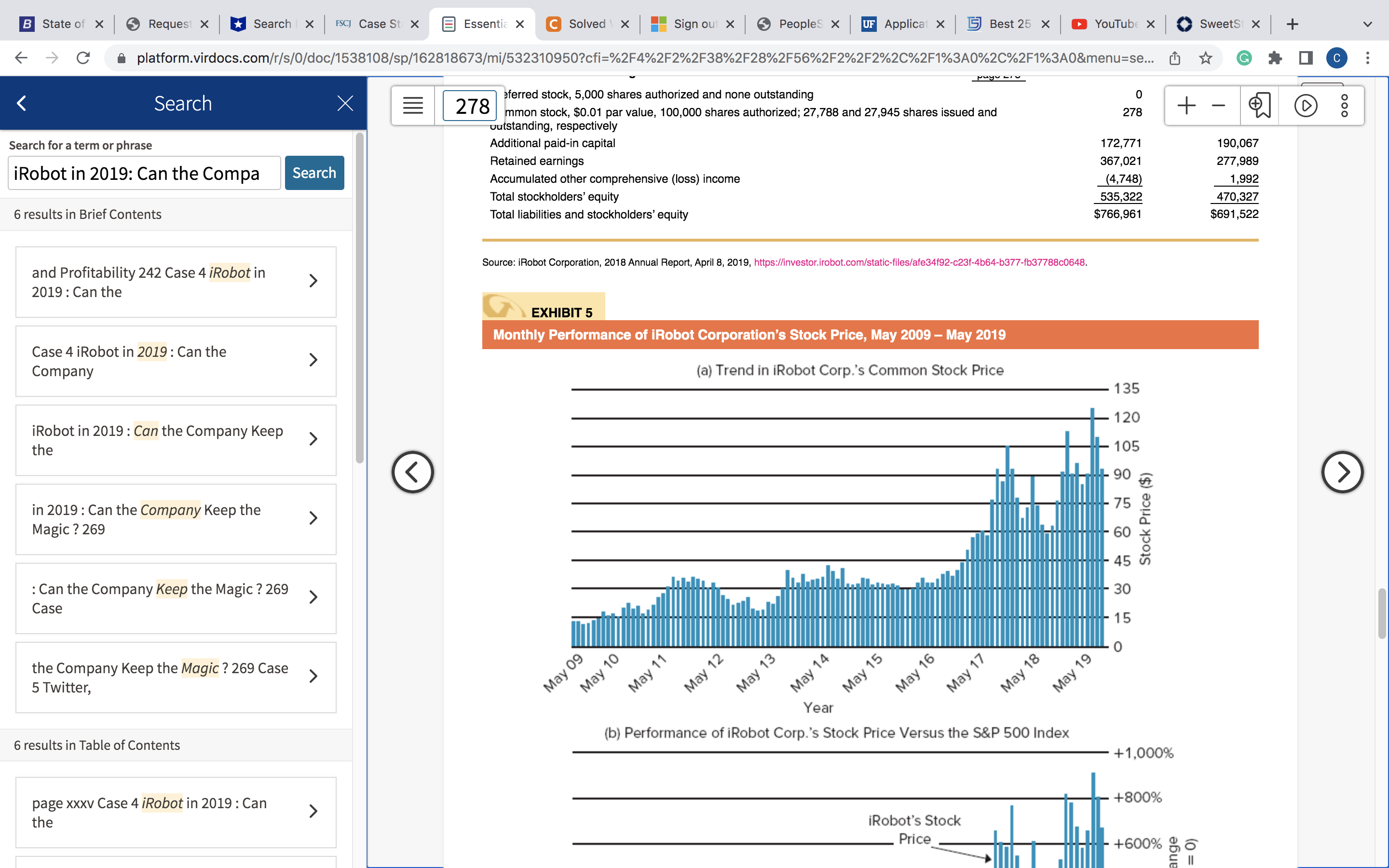Go to the next page
This screenshot has width=1389, height=868.
(1342, 472)
